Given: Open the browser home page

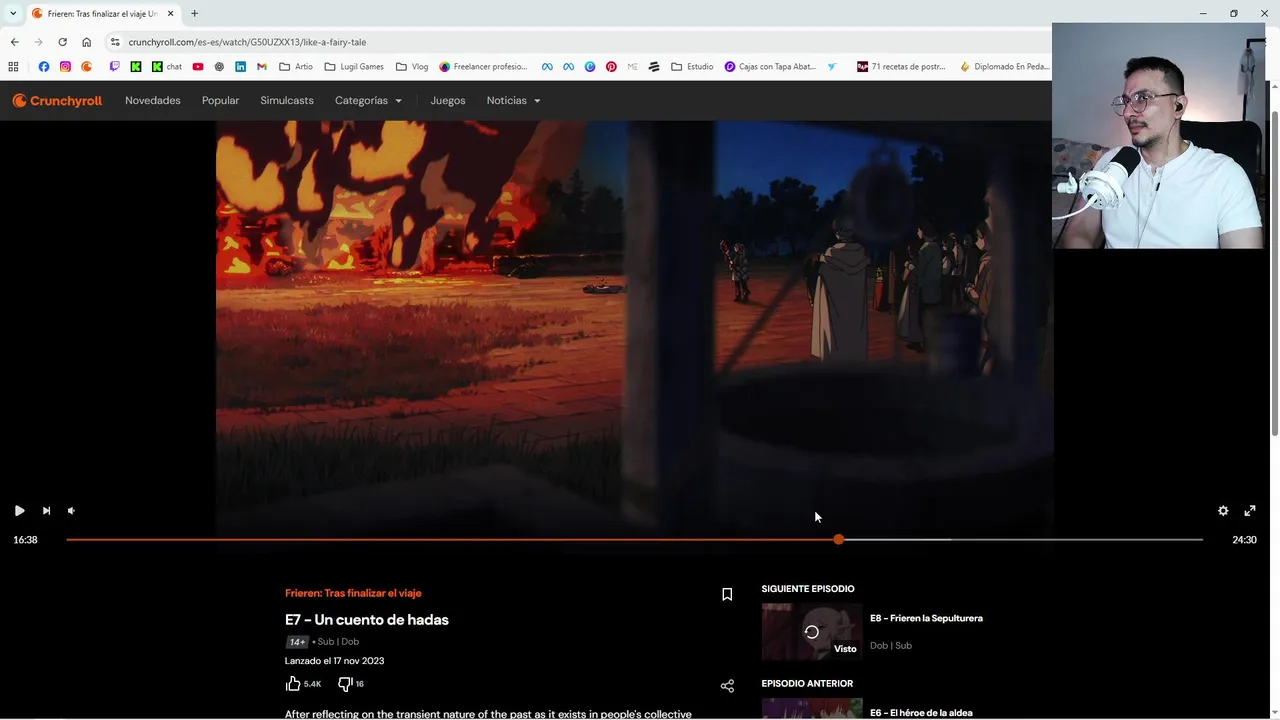Looking at the screenshot, I should (x=86, y=42).
